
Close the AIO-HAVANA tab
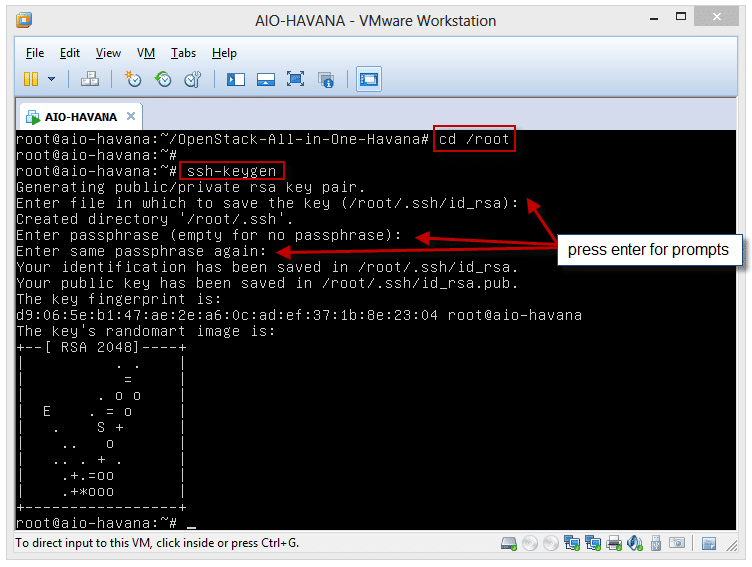(x=131, y=116)
